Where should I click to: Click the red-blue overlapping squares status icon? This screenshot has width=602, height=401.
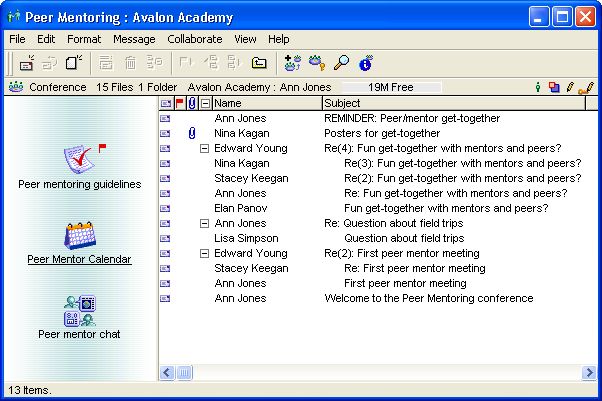554,87
